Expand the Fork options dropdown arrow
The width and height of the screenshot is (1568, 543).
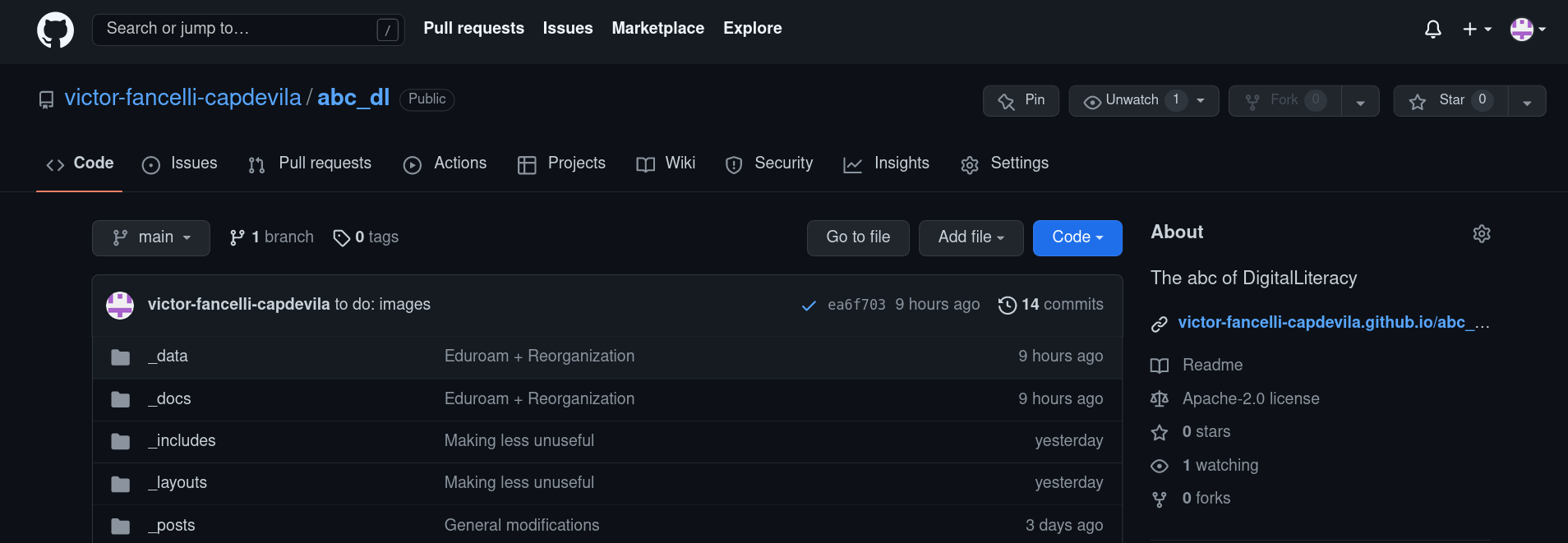tap(1361, 102)
